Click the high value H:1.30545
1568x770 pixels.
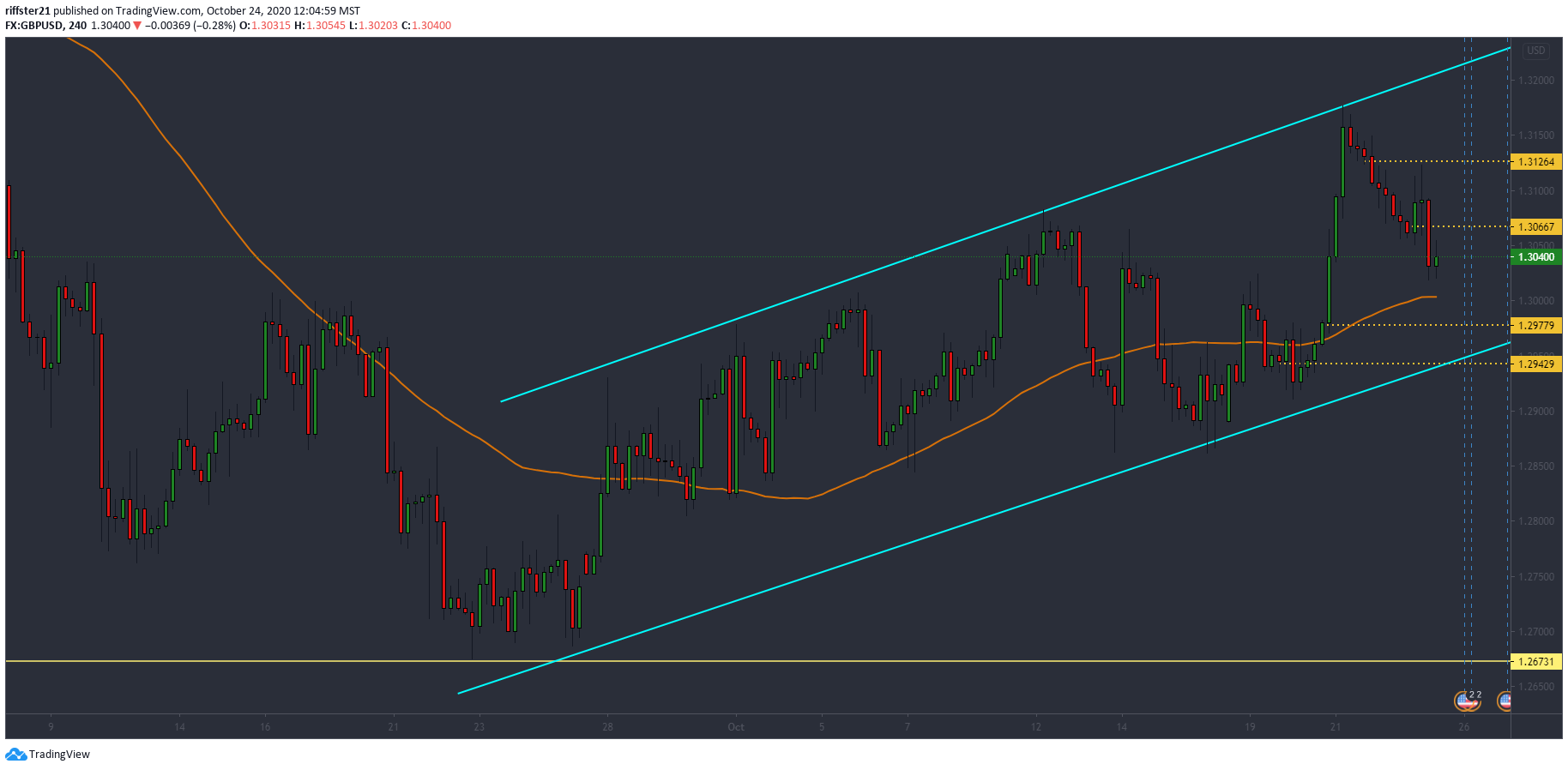point(319,26)
